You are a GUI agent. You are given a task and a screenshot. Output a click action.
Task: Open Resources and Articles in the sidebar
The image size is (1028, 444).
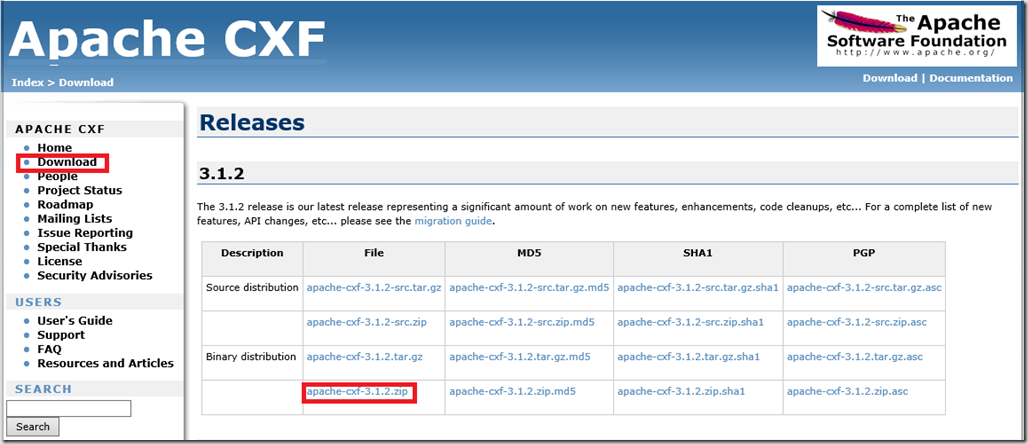click(x=106, y=363)
